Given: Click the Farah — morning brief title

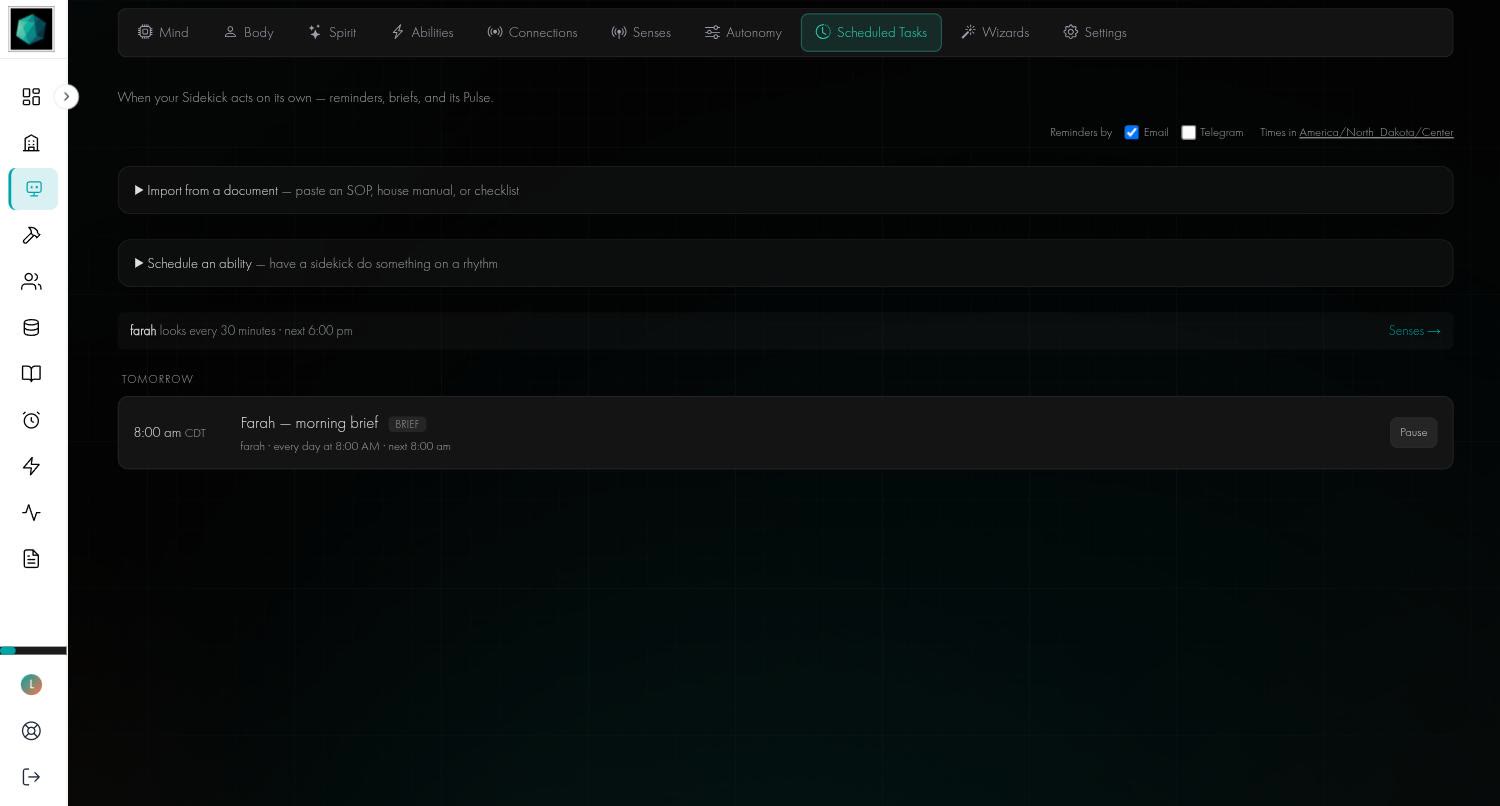Looking at the screenshot, I should point(309,423).
